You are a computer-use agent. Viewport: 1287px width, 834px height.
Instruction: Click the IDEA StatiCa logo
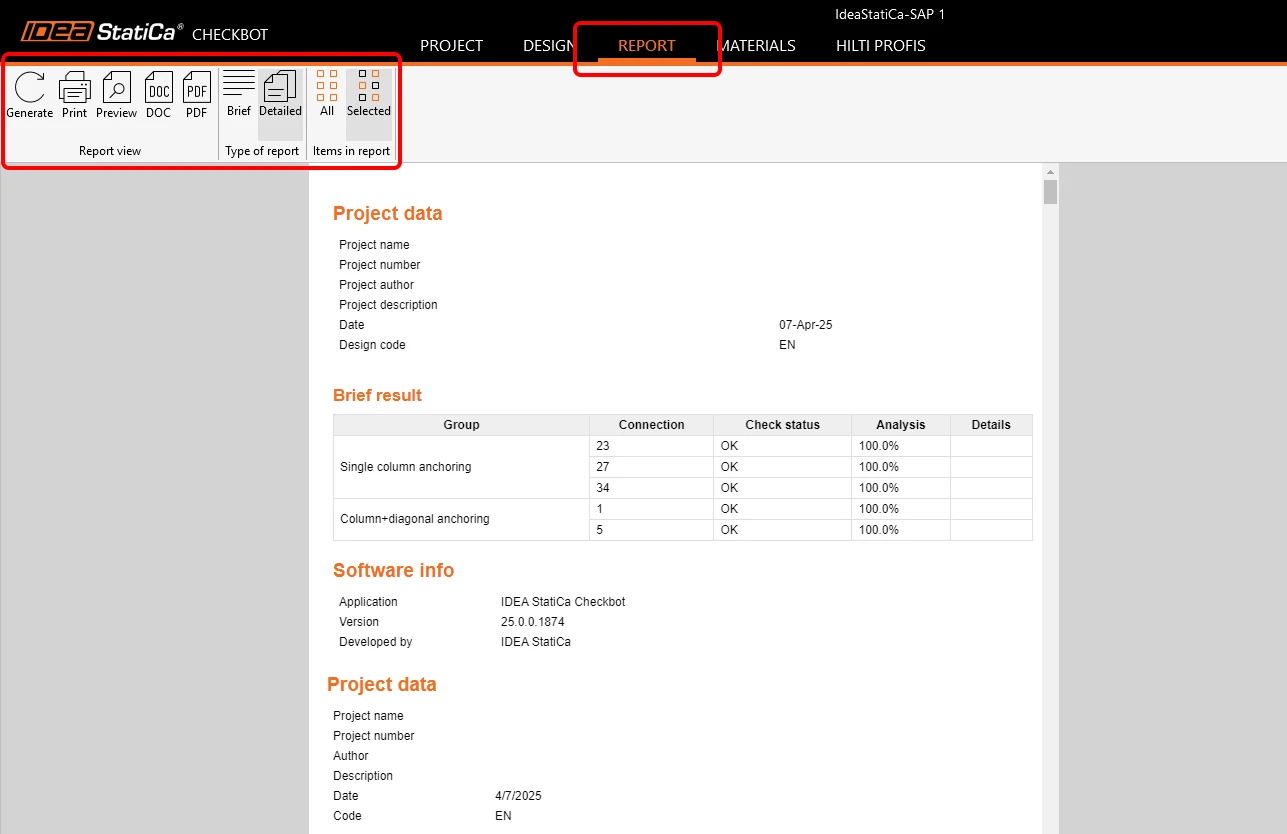coord(102,32)
